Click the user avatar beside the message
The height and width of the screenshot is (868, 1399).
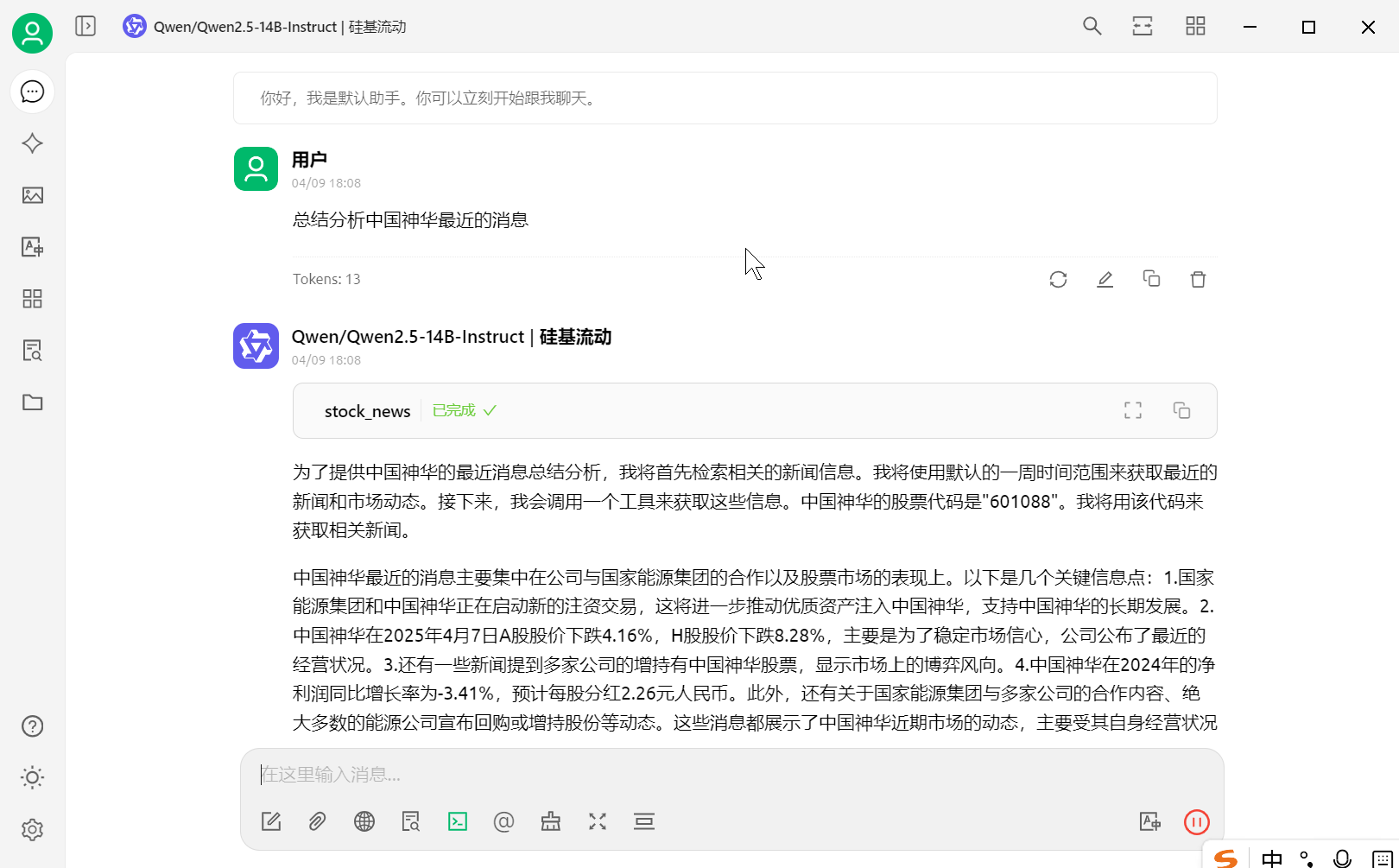point(256,168)
